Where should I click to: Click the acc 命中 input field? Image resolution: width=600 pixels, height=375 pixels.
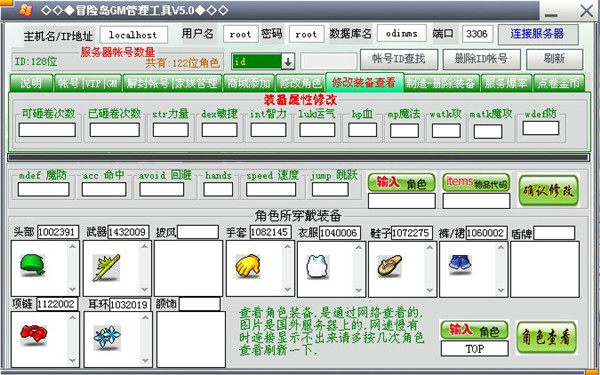click(x=104, y=189)
